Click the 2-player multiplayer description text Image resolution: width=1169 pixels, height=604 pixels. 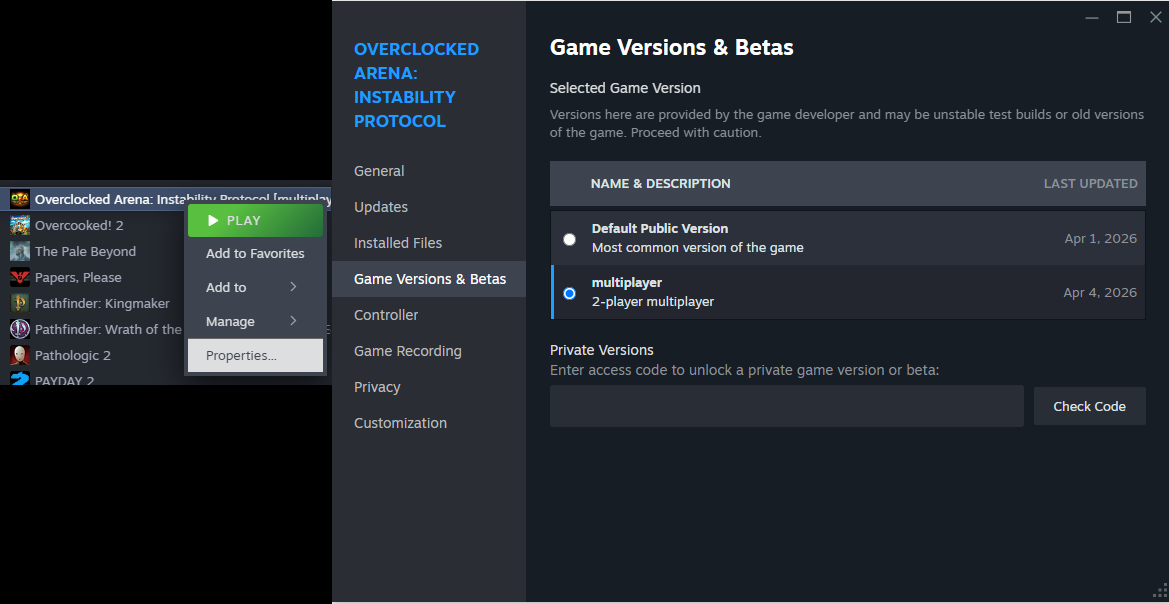pos(653,302)
